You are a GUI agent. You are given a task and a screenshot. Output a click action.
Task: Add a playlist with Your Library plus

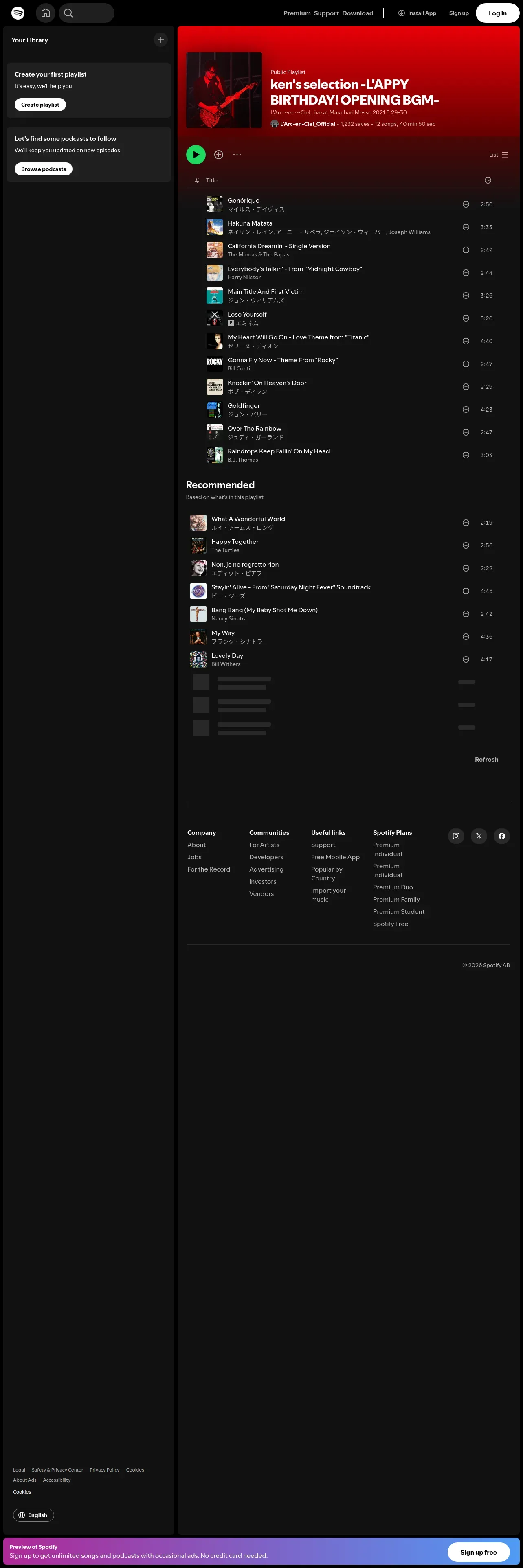(x=161, y=40)
